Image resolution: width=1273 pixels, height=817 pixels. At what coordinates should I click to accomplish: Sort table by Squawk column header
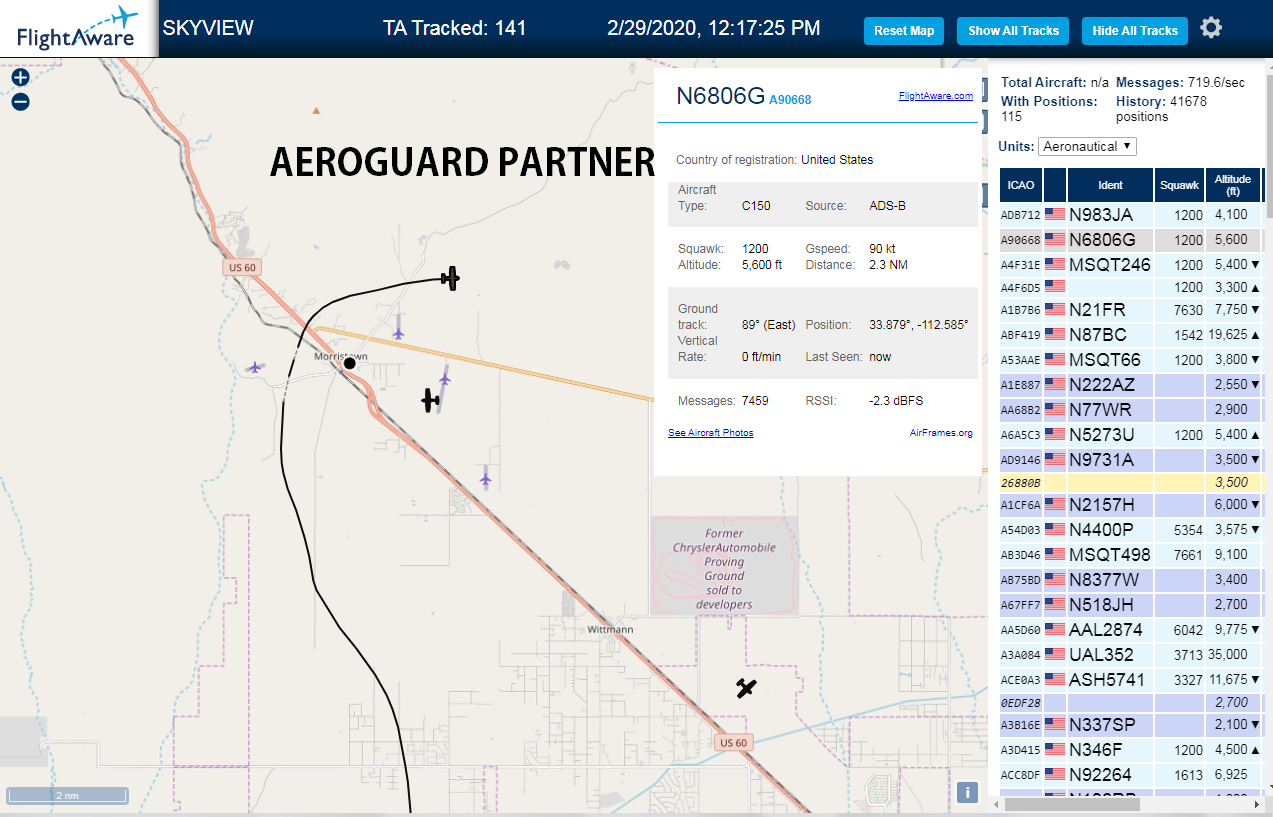pos(1179,185)
